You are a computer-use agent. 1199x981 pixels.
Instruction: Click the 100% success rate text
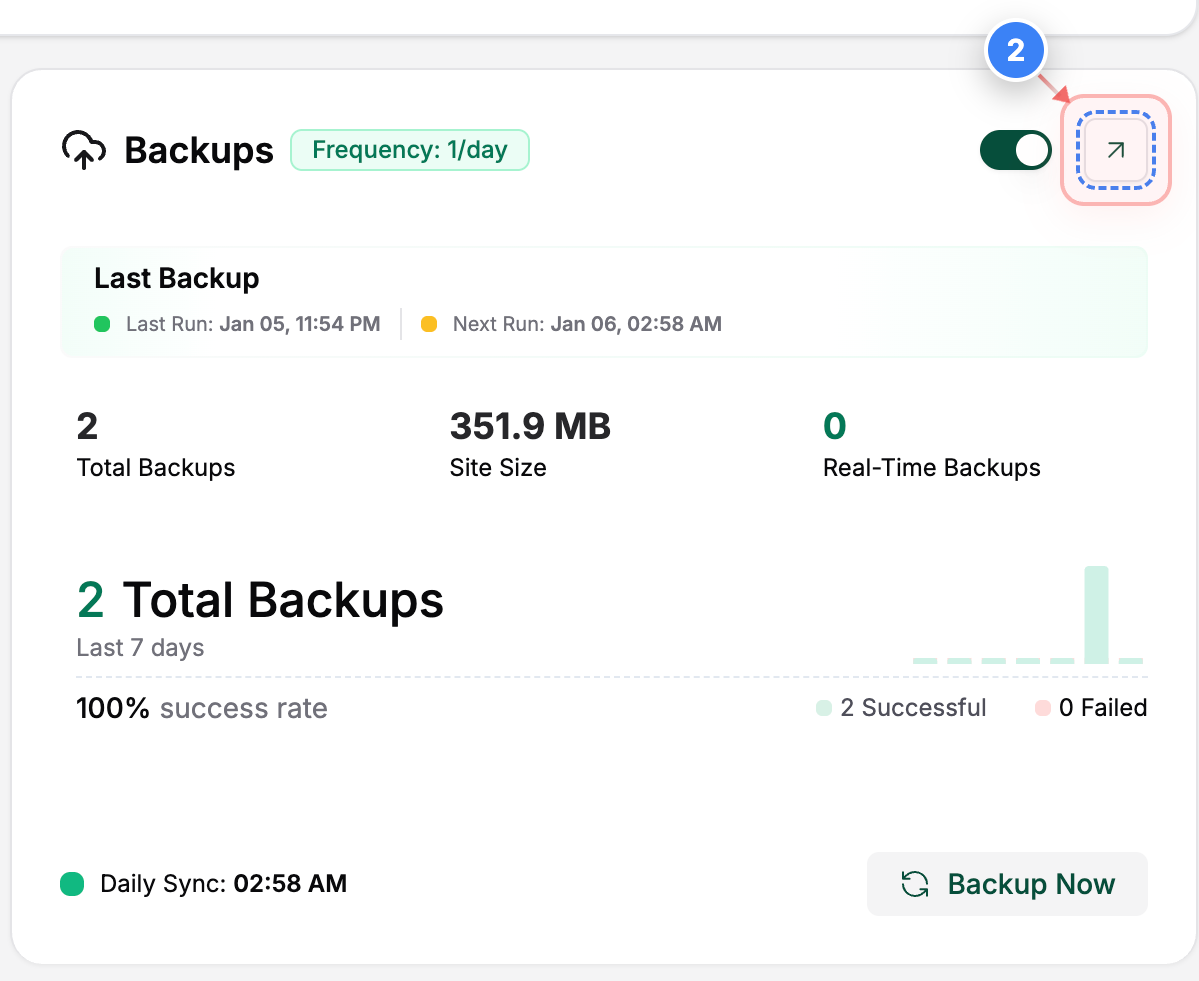click(x=202, y=708)
